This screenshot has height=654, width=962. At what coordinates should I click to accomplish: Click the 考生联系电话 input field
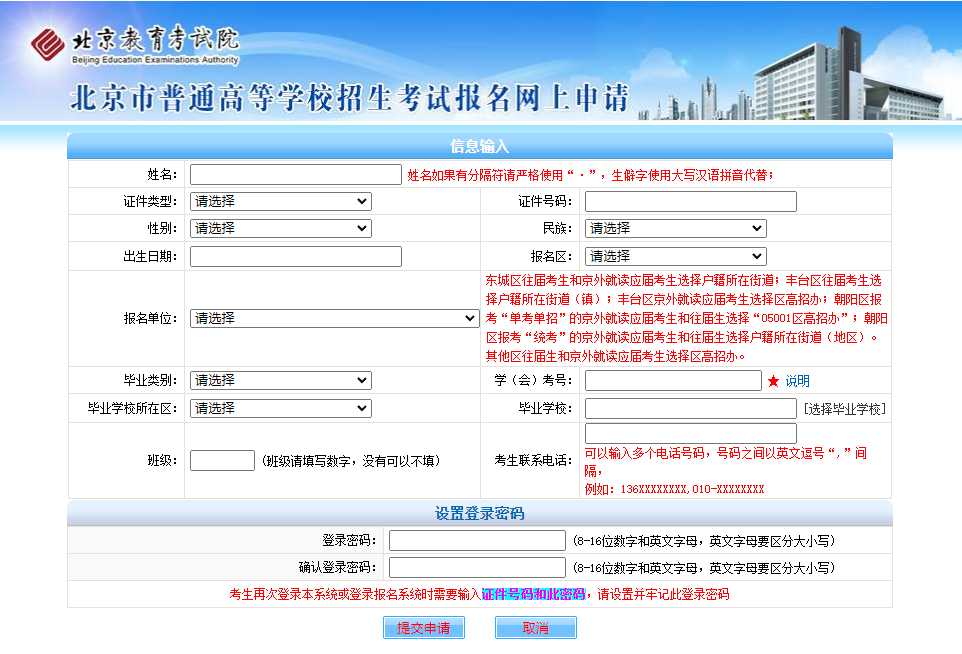tap(690, 433)
